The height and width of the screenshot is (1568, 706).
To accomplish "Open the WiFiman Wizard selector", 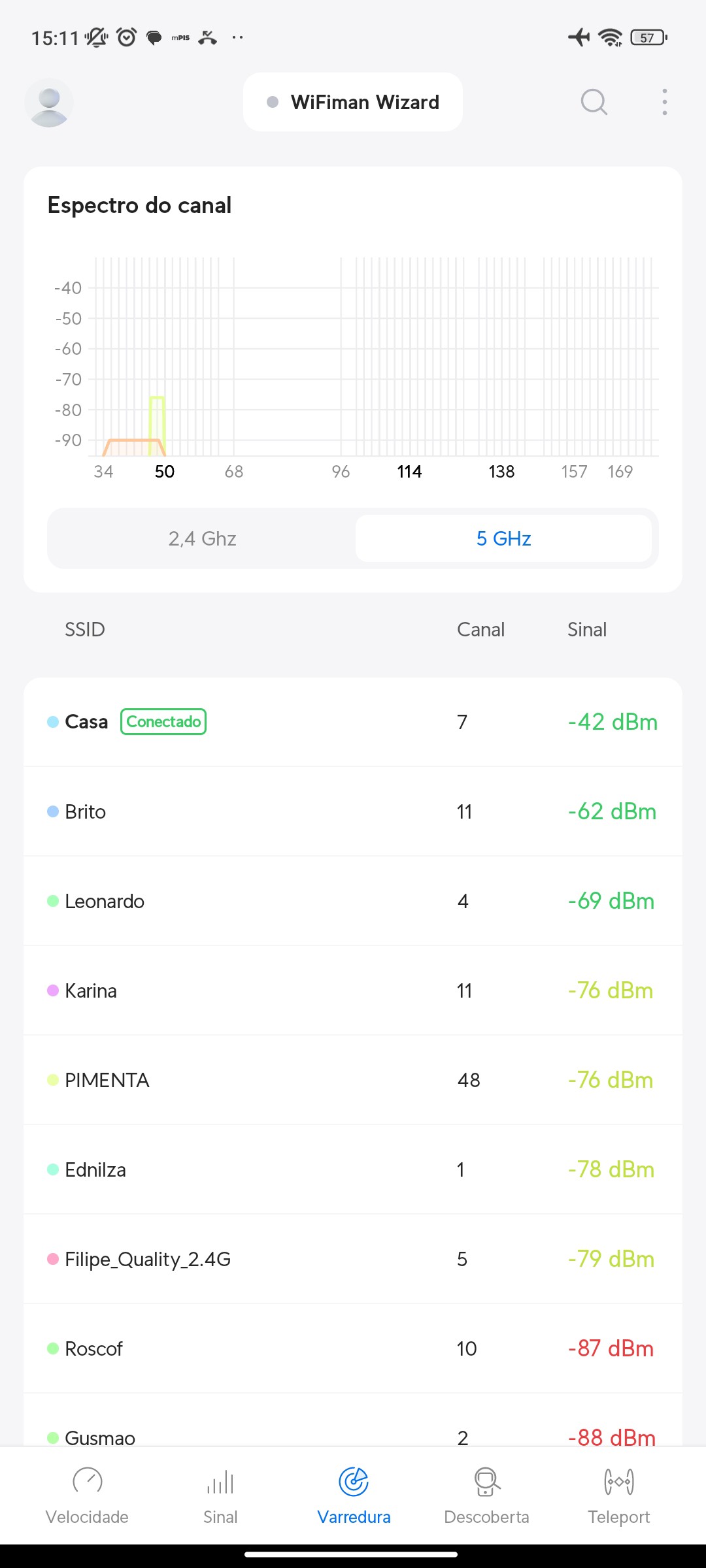I will coord(353,102).
